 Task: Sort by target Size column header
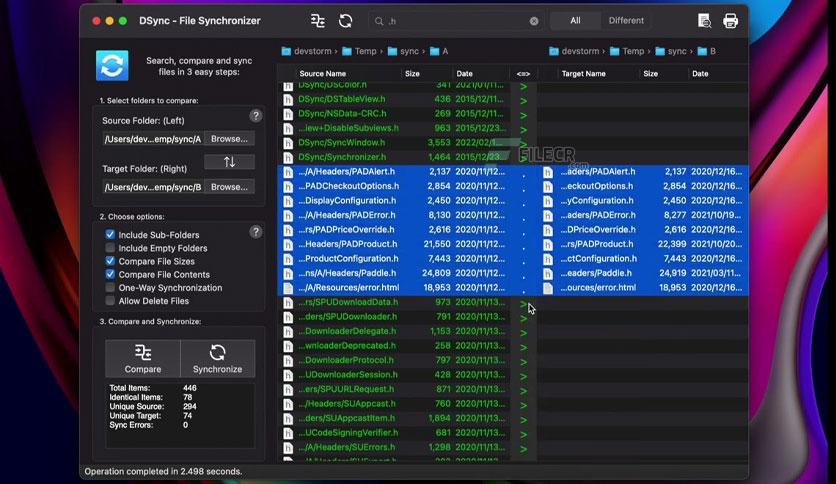point(650,74)
